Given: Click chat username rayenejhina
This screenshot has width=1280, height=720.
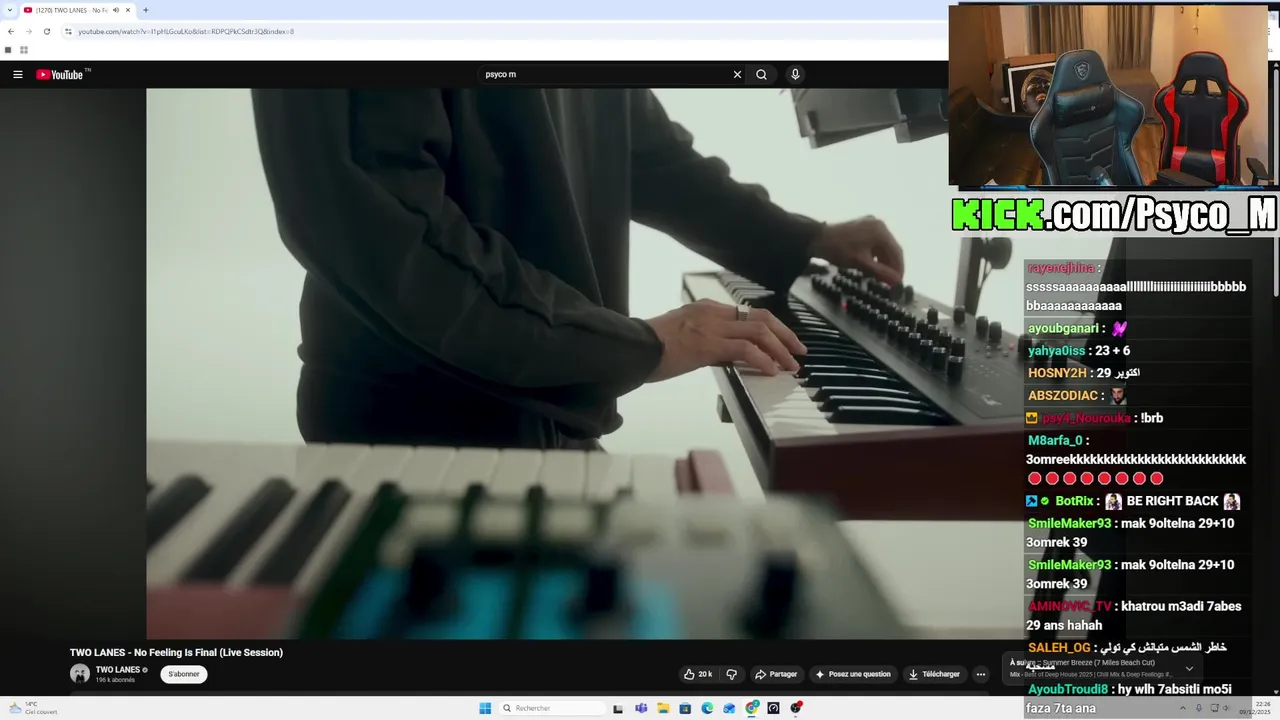Looking at the screenshot, I should point(1060,268).
